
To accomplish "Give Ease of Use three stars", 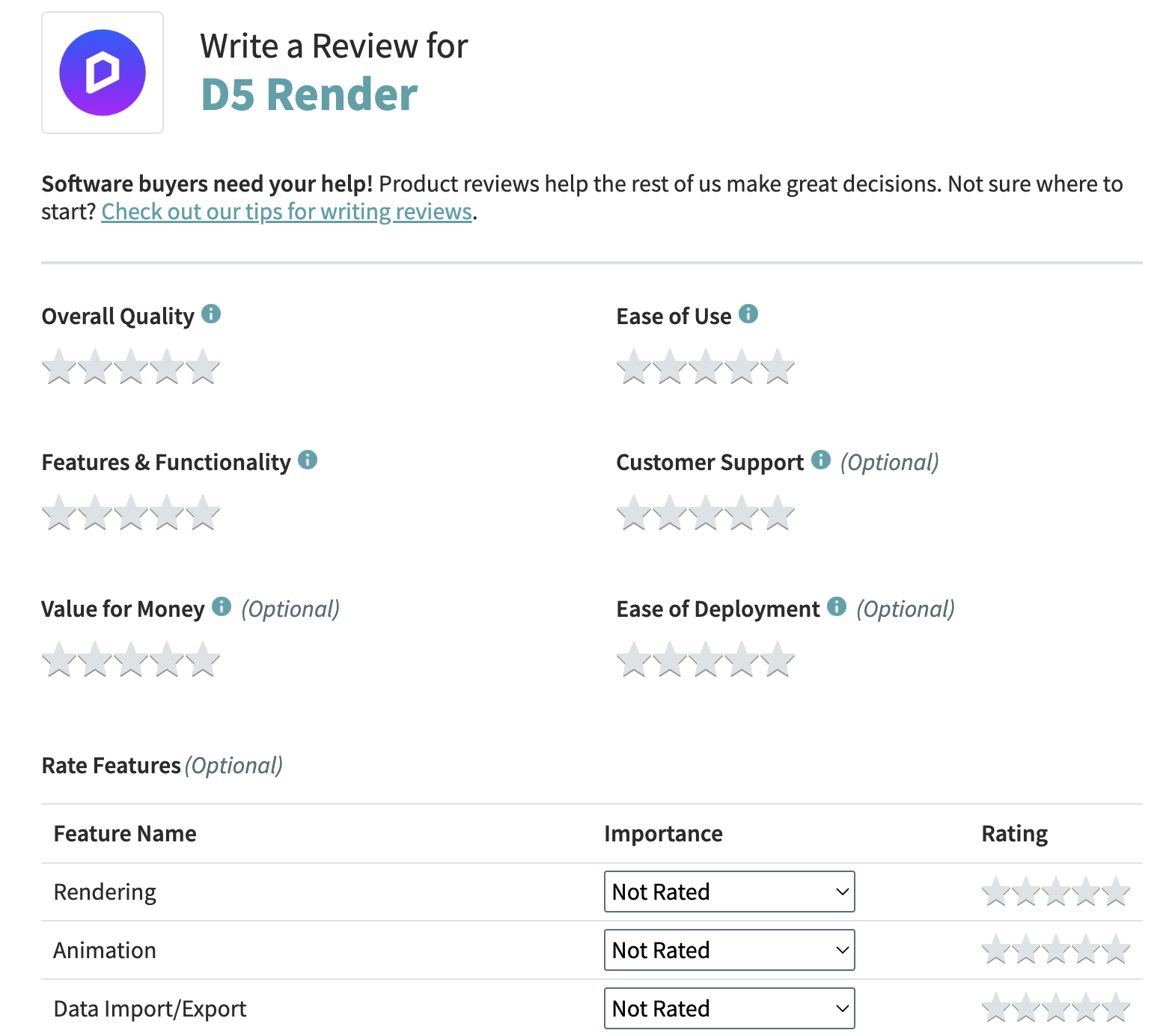I will [706, 367].
